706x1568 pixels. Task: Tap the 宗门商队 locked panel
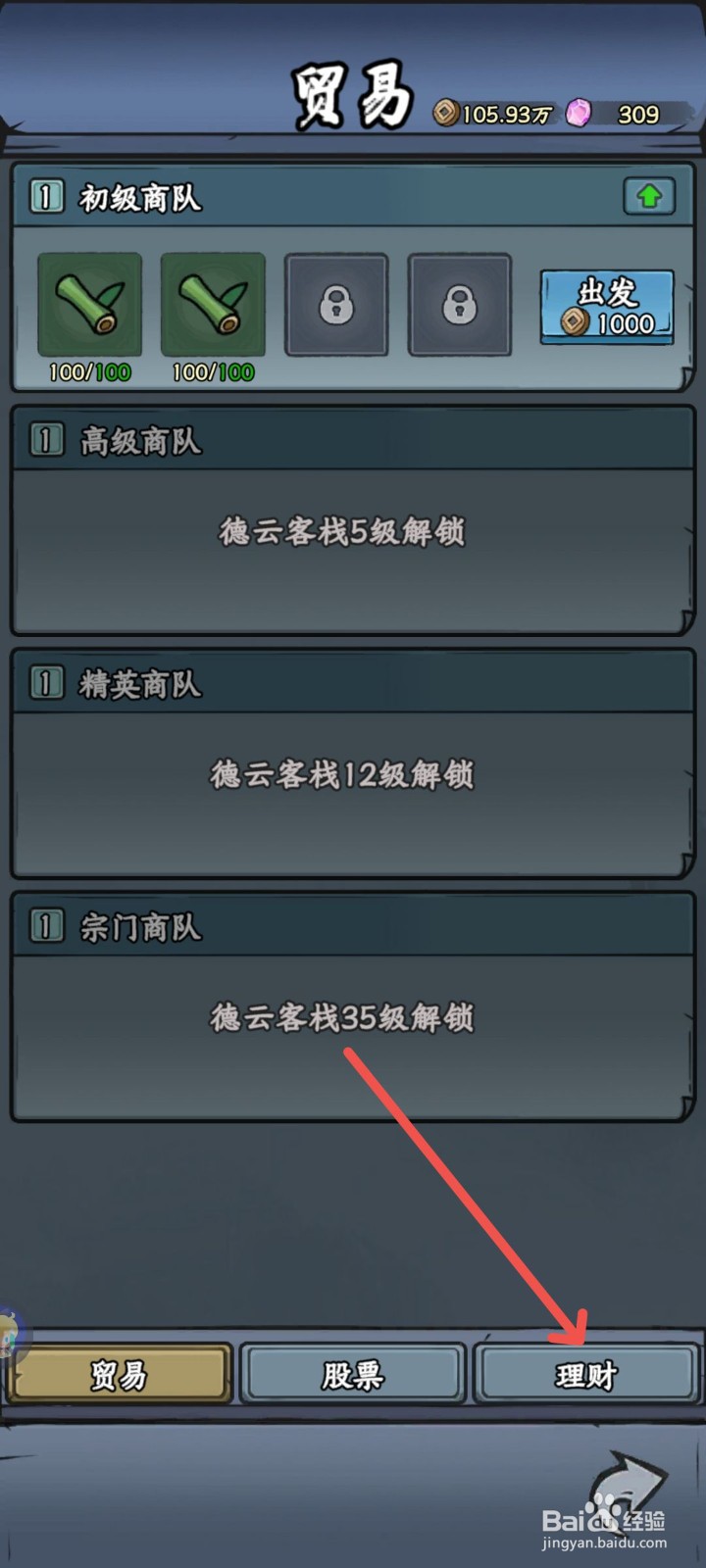tap(352, 1007)
